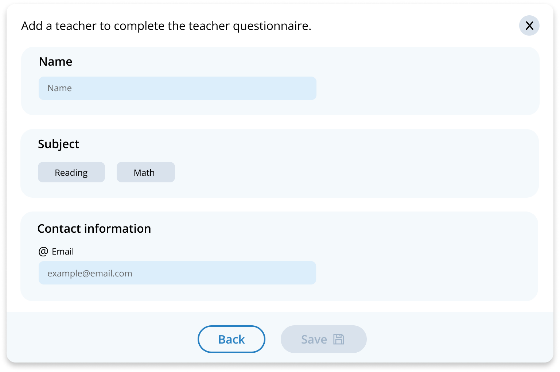Focus the example@email.com email field

pos(178,273)
